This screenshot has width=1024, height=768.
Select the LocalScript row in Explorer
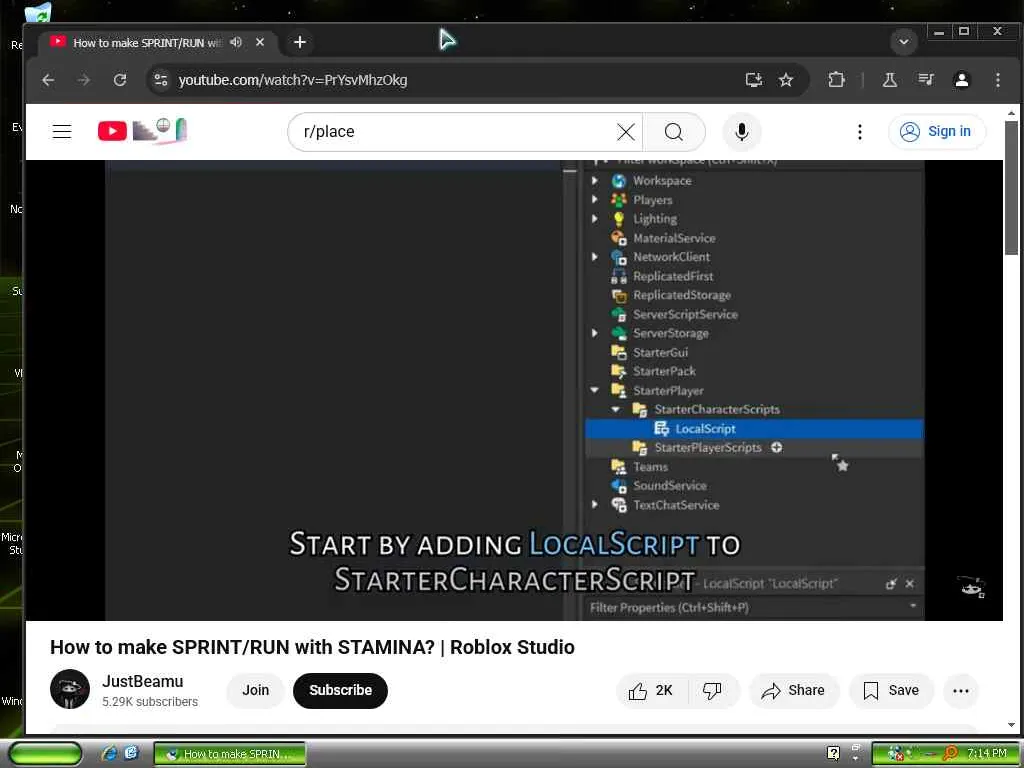[x=754, y=428]
